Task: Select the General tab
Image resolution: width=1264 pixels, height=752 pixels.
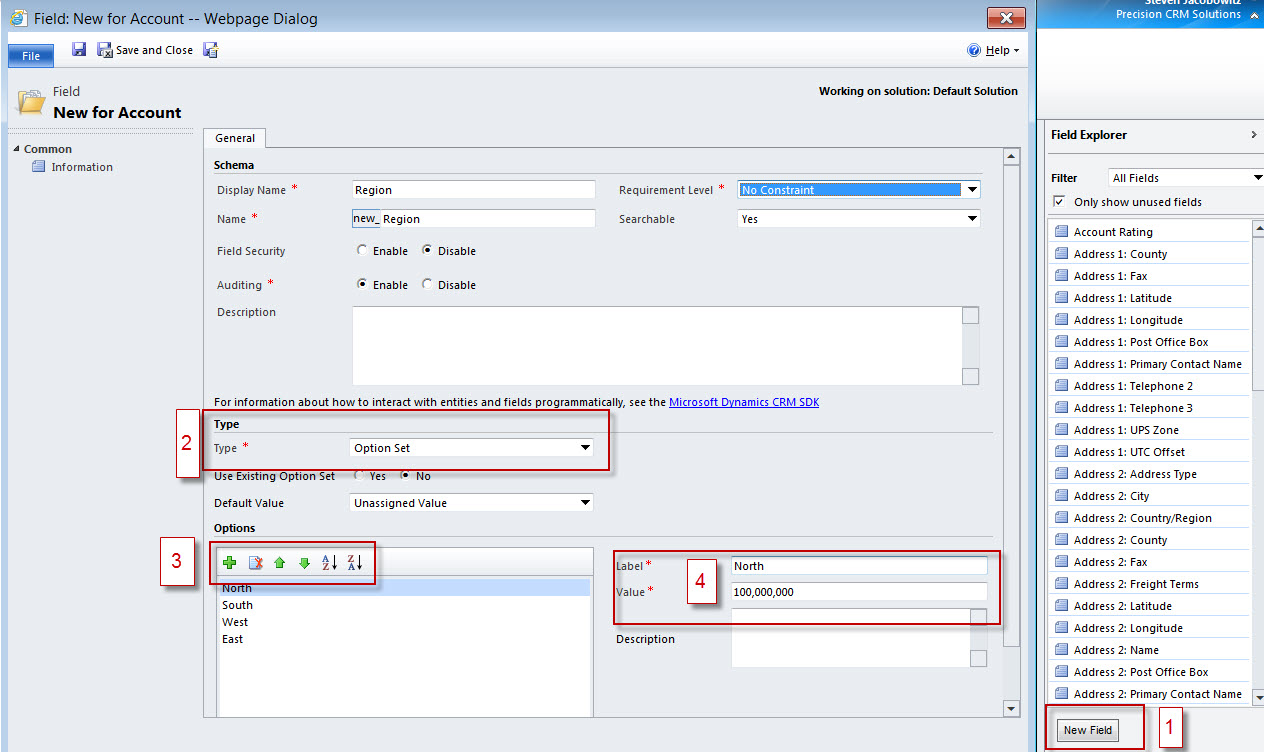Action: point(235,139)
